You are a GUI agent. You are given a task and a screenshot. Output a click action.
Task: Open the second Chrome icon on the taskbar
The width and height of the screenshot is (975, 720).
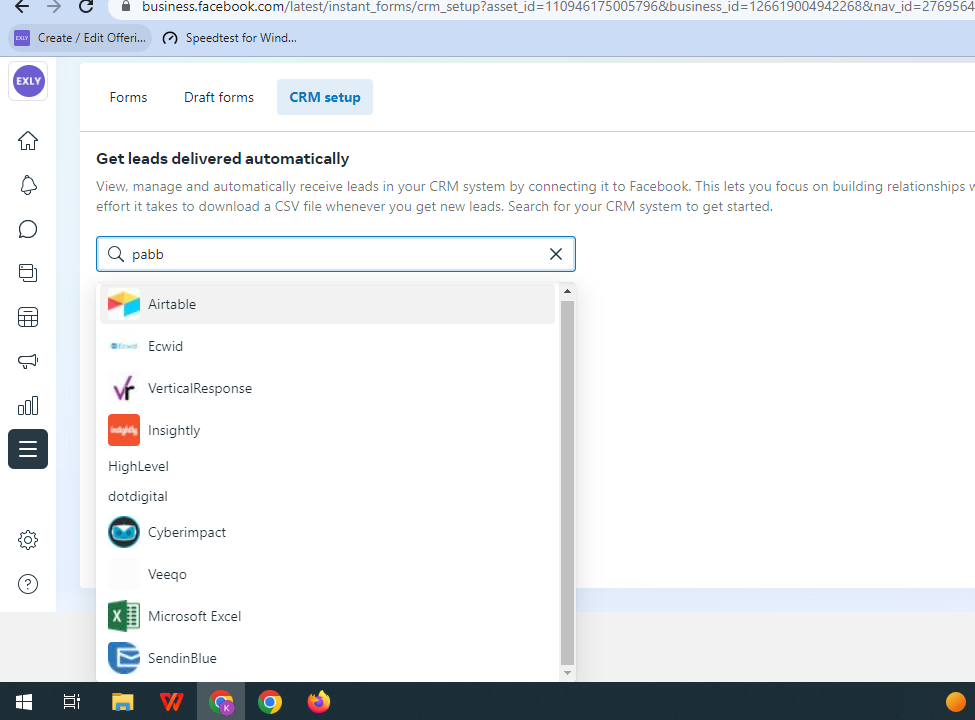point(270,702)
